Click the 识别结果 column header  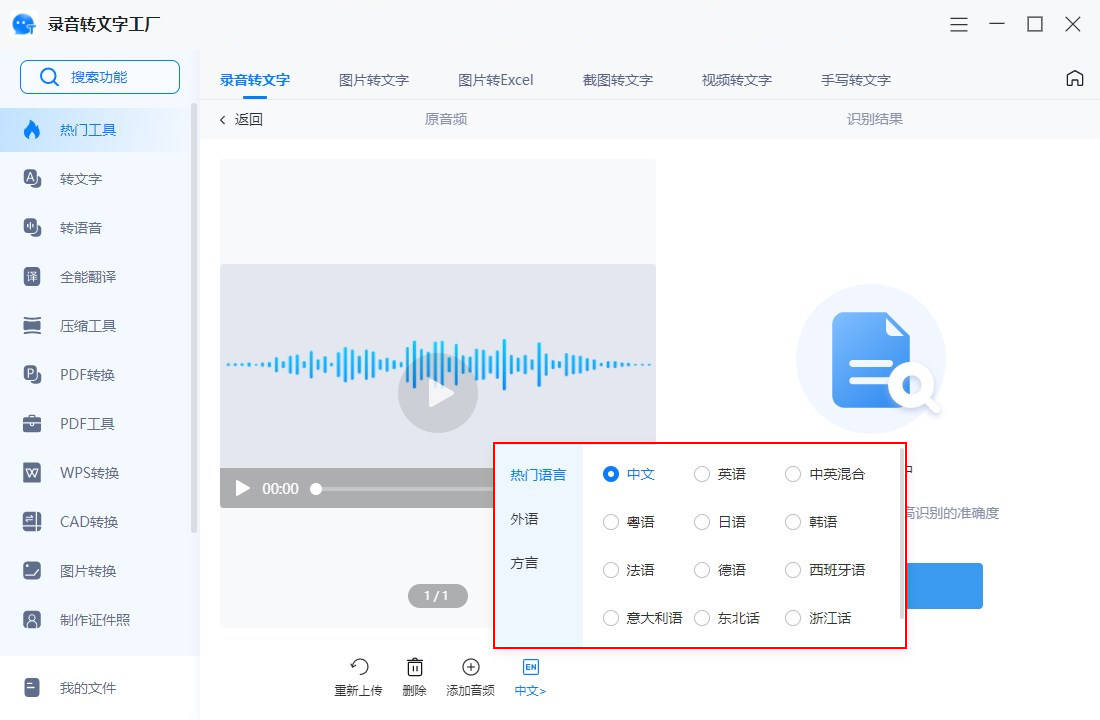coord(875,119)
